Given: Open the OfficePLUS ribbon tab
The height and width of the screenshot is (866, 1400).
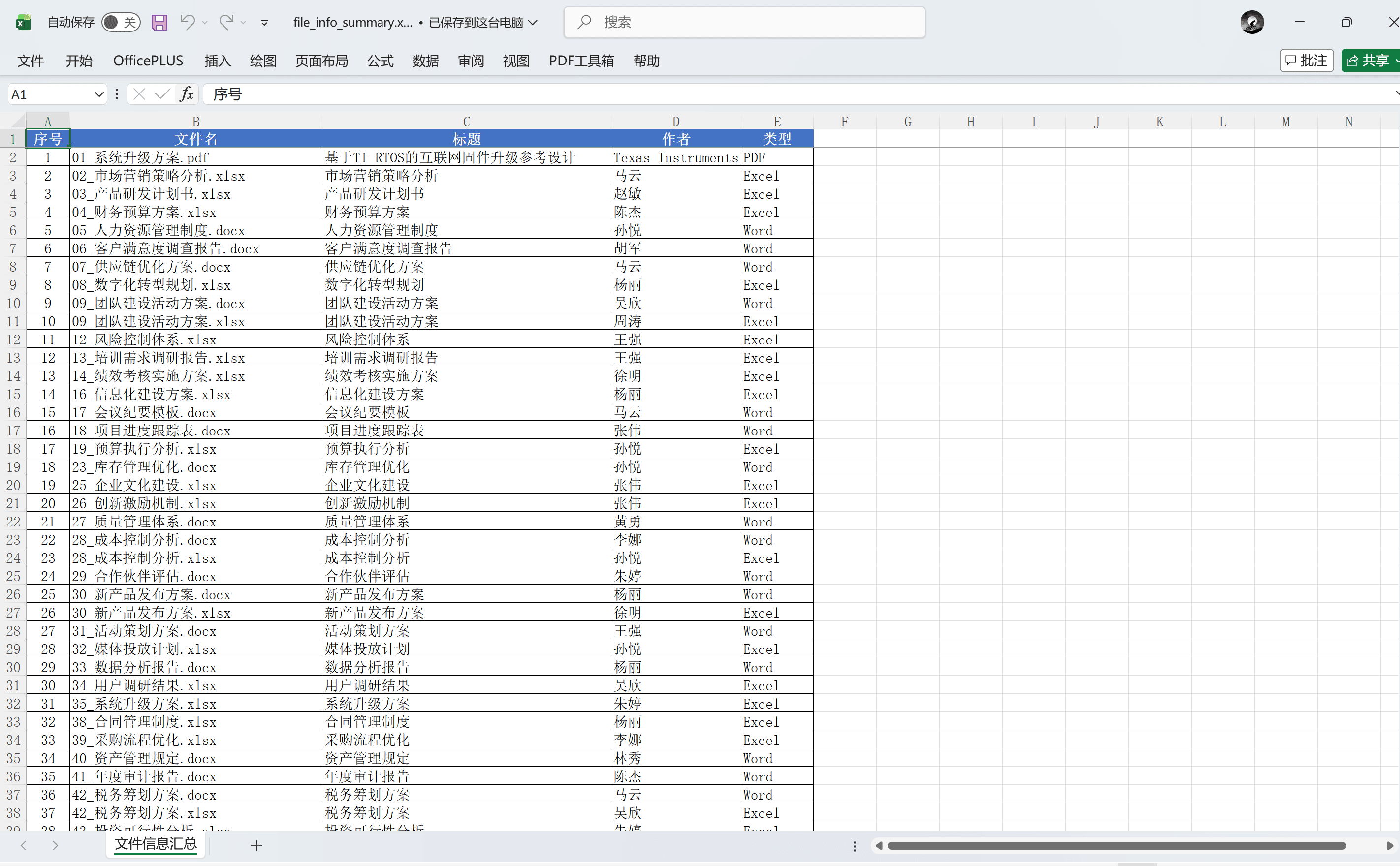Looking at the screenshot, I should click(148, 61).
